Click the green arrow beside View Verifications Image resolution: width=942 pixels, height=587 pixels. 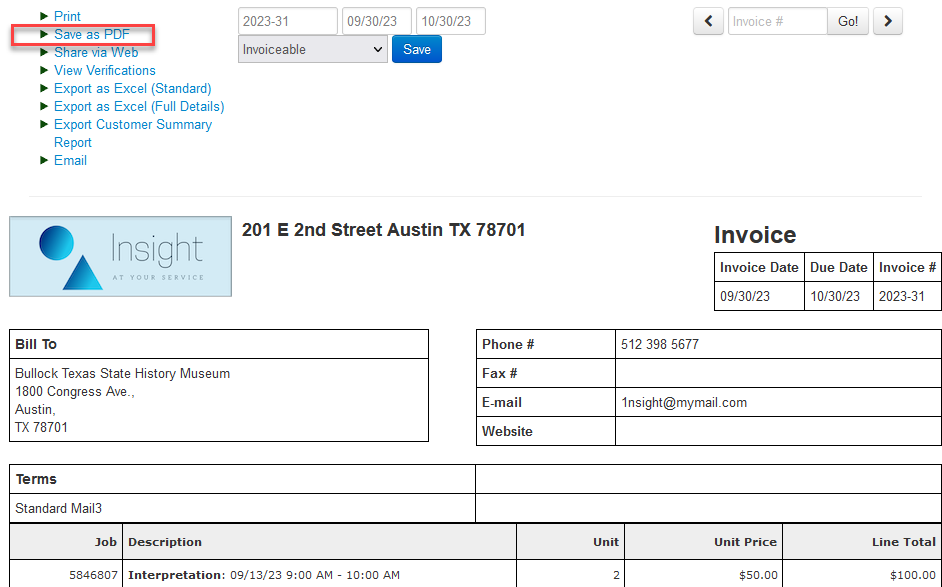coord(44,70)
